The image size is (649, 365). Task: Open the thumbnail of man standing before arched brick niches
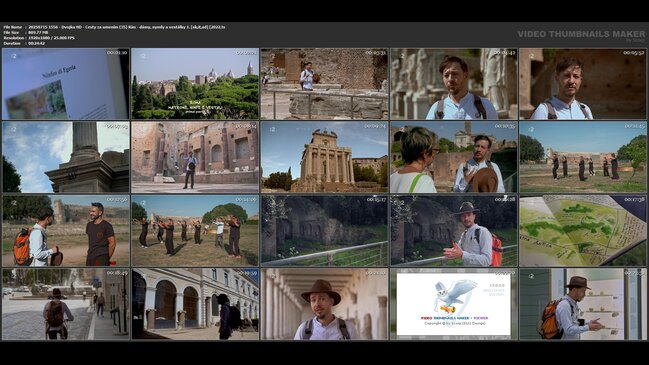(x=195, y=157)
